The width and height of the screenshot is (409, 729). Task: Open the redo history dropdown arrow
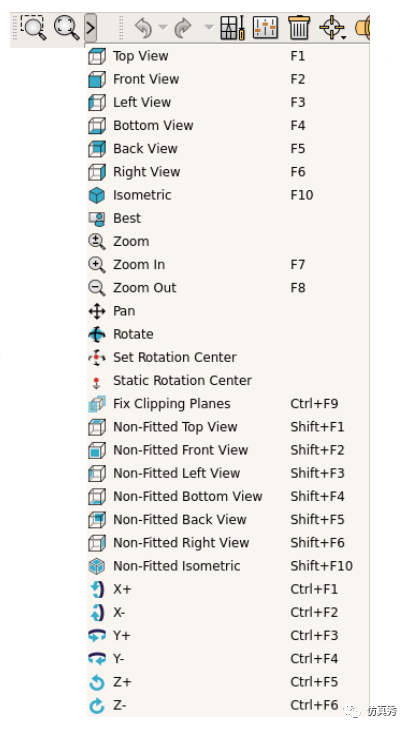coord(209,28)
